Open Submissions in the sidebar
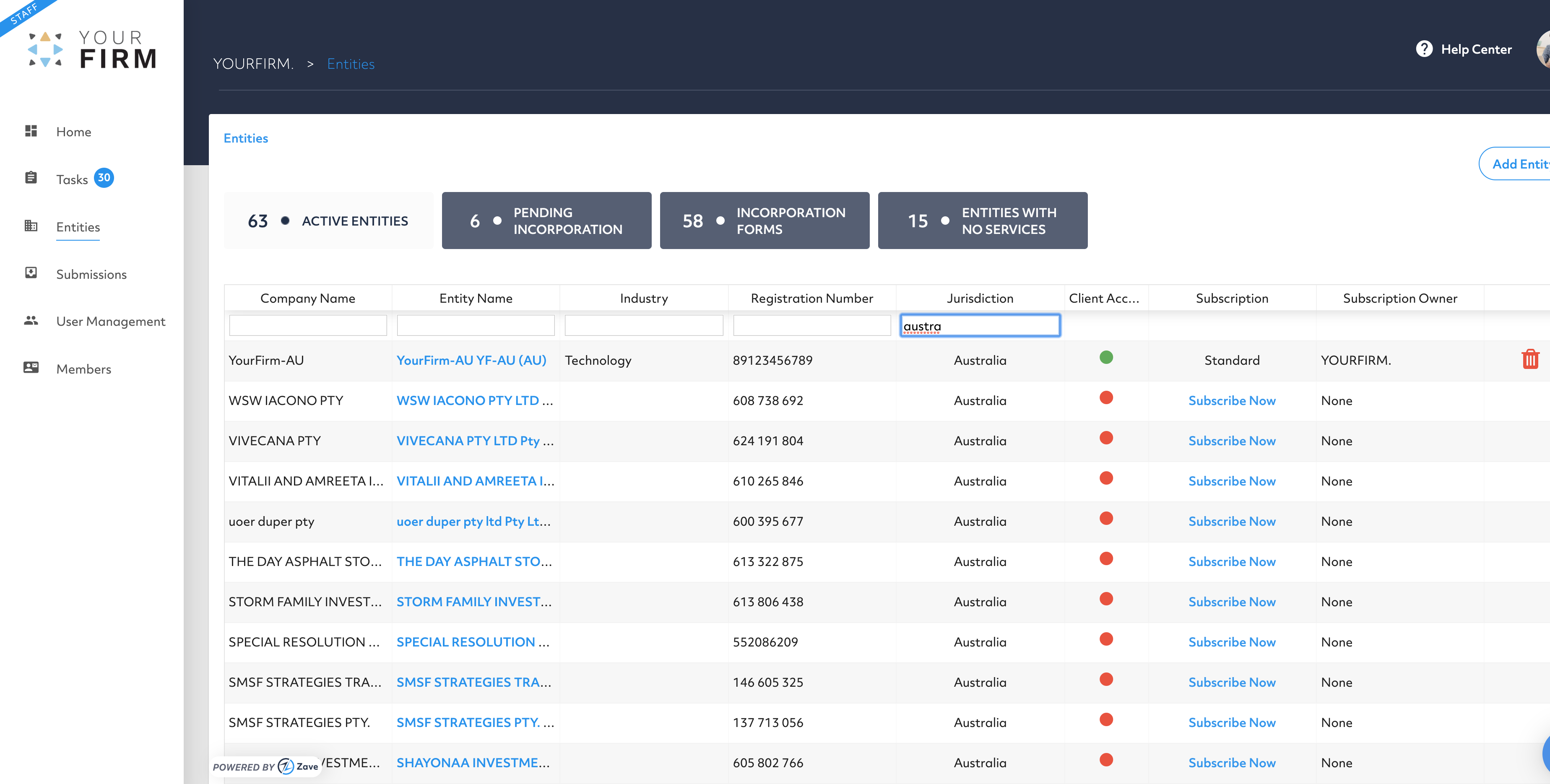This screenshot has width=1550, height=784. point(91,274)
